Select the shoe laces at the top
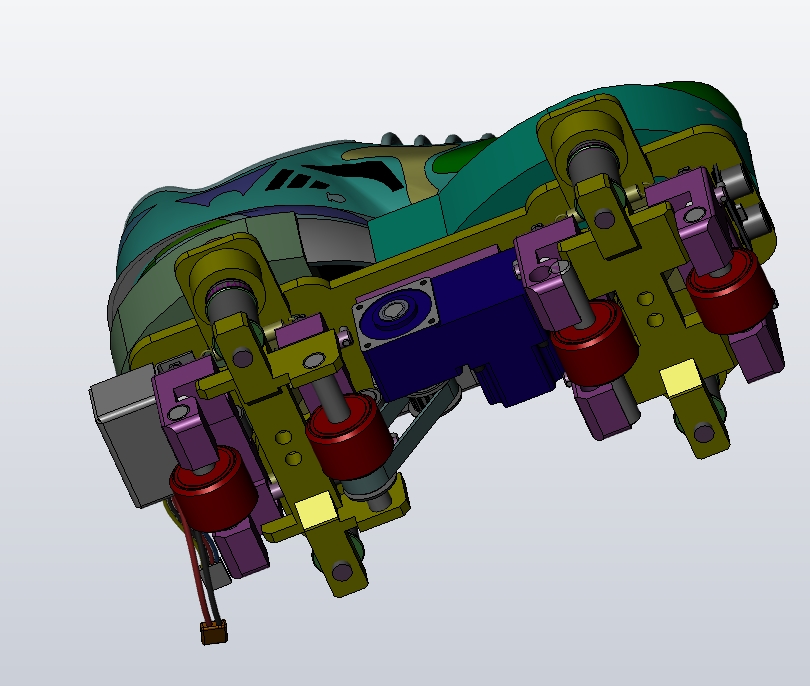Screen dimensions: 810x686 tap(437, 139)
